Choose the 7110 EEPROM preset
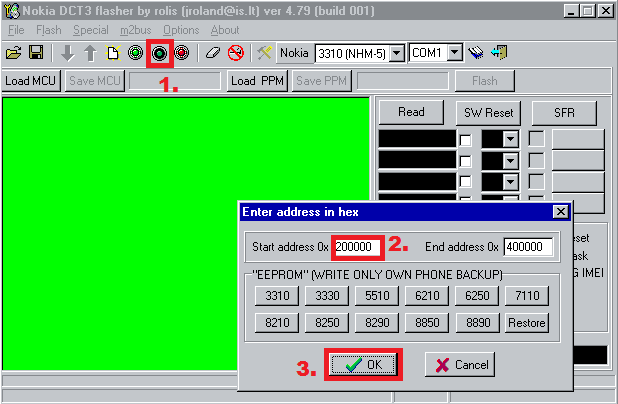 (x=527, y=296)
